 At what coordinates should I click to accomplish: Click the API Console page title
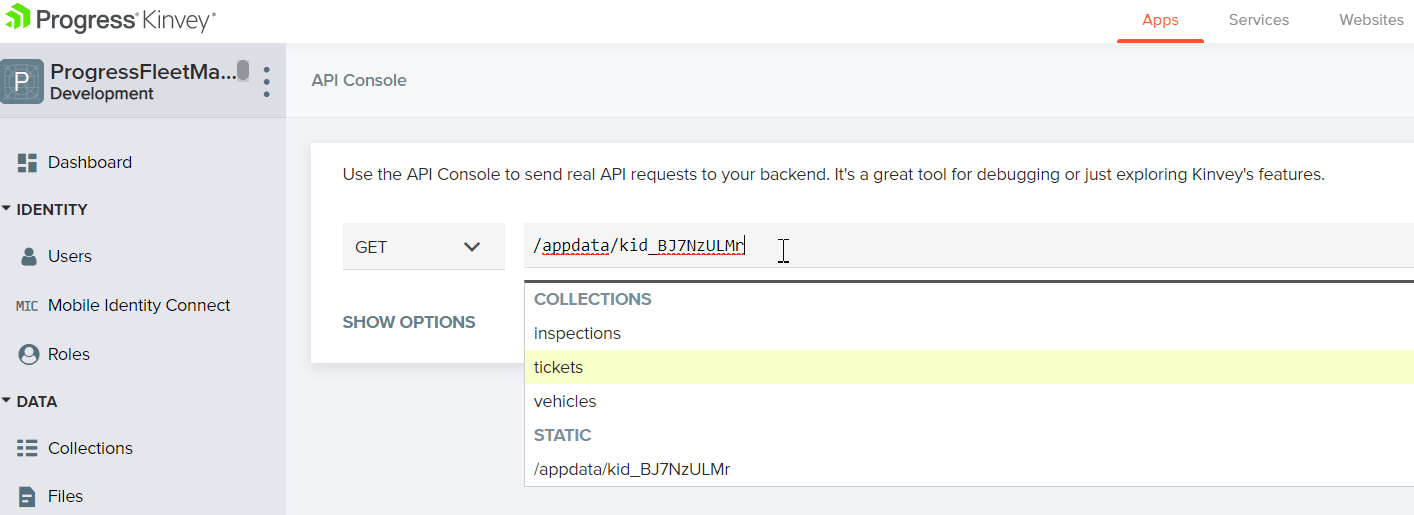tap(359, 80)
